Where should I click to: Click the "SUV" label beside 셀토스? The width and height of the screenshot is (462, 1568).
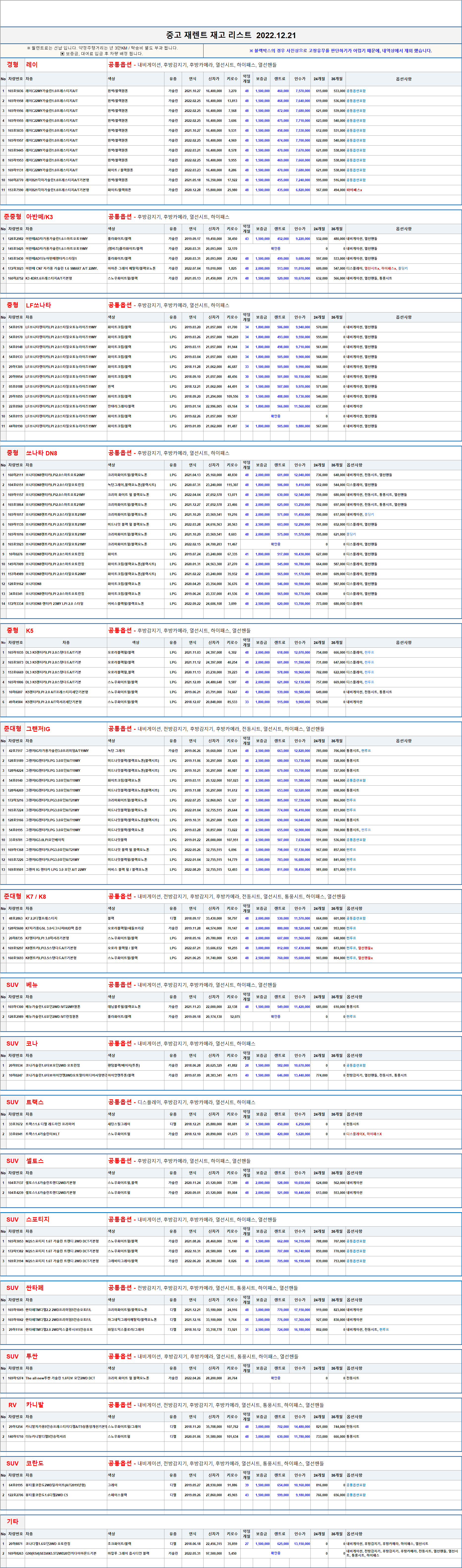[13, 1161]
